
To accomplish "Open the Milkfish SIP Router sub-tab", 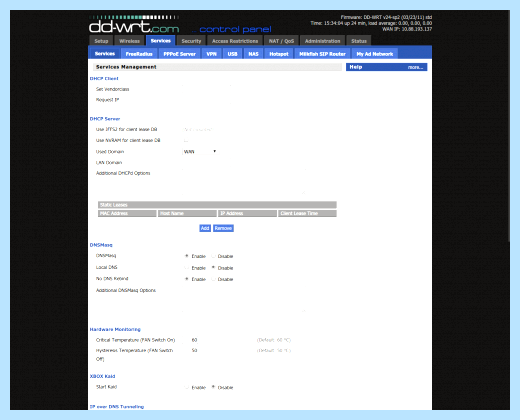I will tap(322, 54).
